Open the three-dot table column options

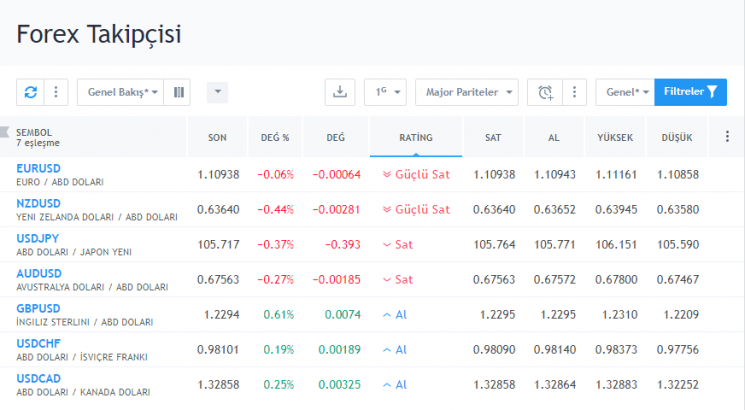[x=727, y=137]
